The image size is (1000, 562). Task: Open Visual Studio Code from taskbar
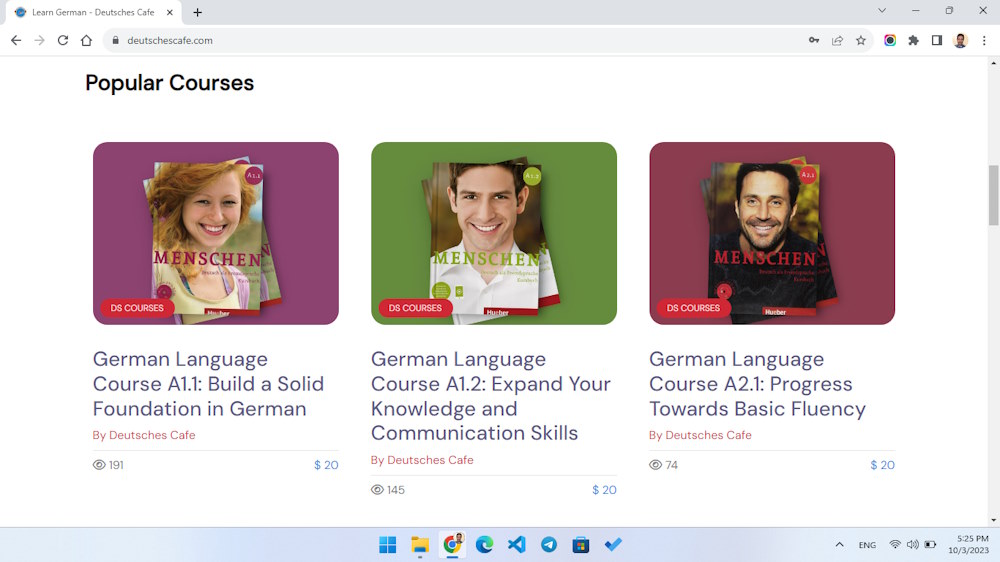click(x=517, y=545)
